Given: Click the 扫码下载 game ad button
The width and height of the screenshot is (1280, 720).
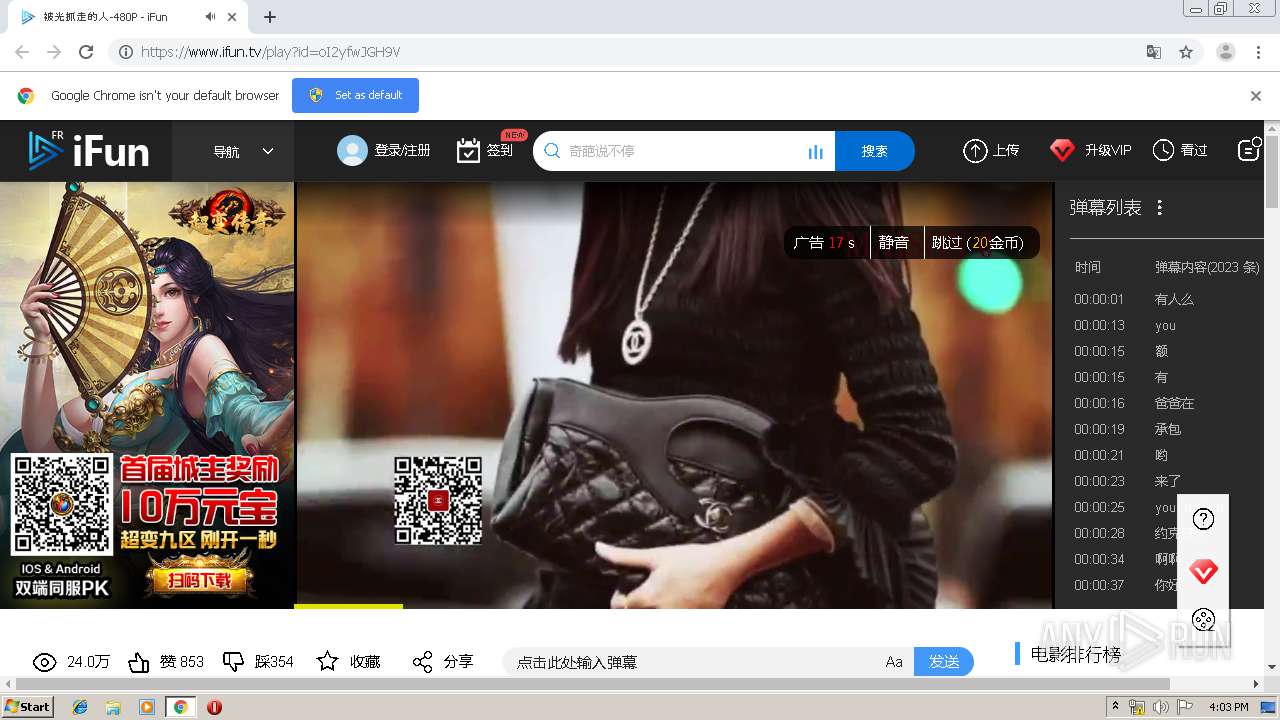Looking at the screenshot, I should coord(198,580).
